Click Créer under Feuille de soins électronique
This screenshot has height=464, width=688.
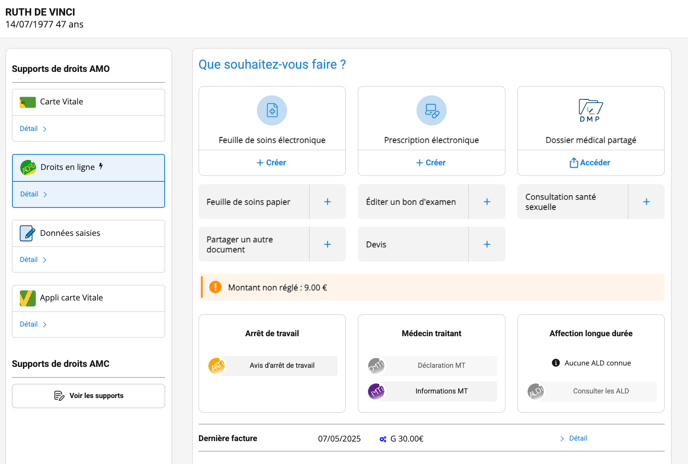click(x=272, y=162)
